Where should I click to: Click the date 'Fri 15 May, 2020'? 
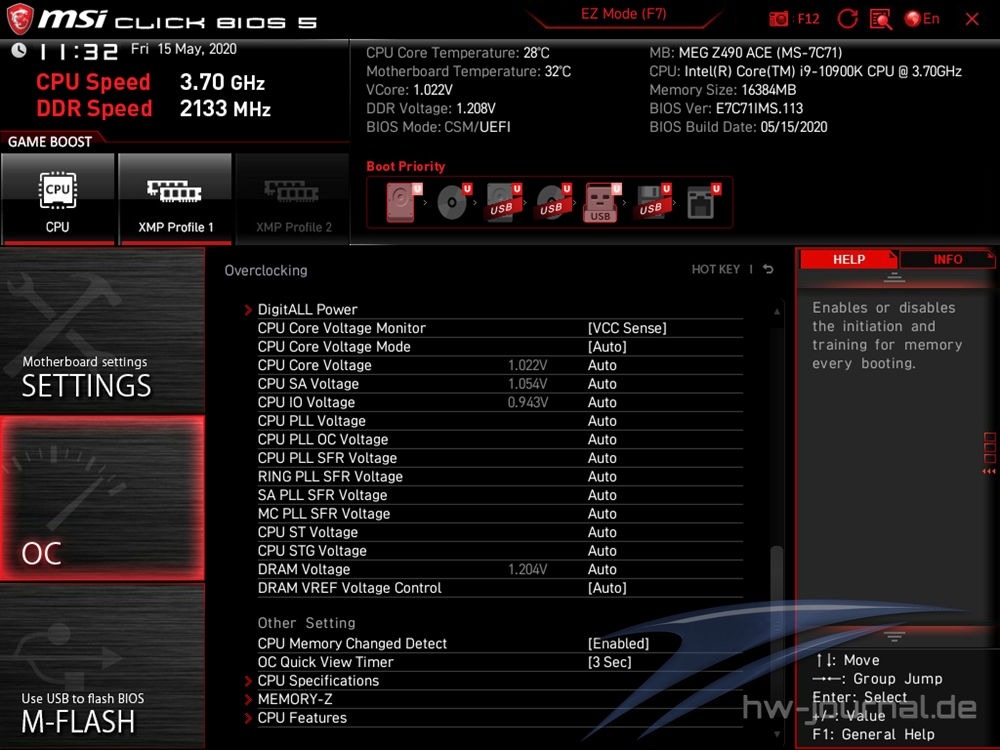point(184,49)
